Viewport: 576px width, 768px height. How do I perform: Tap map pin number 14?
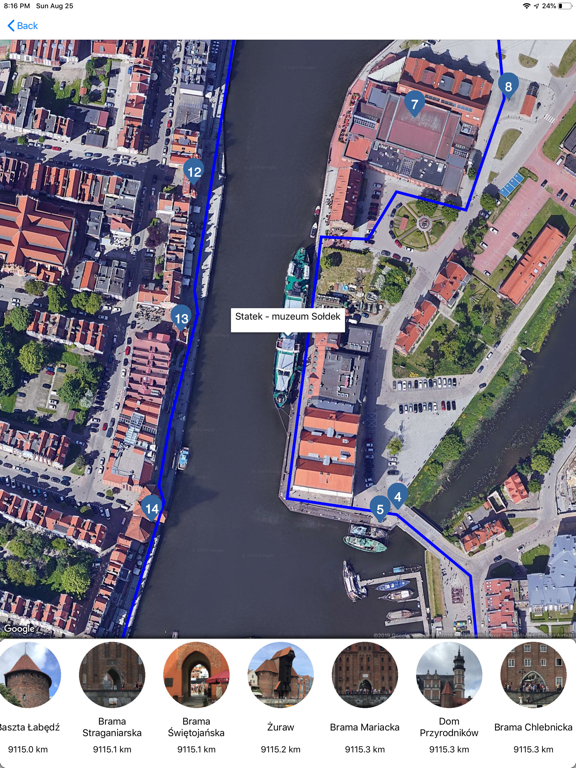tap(152, 508)
